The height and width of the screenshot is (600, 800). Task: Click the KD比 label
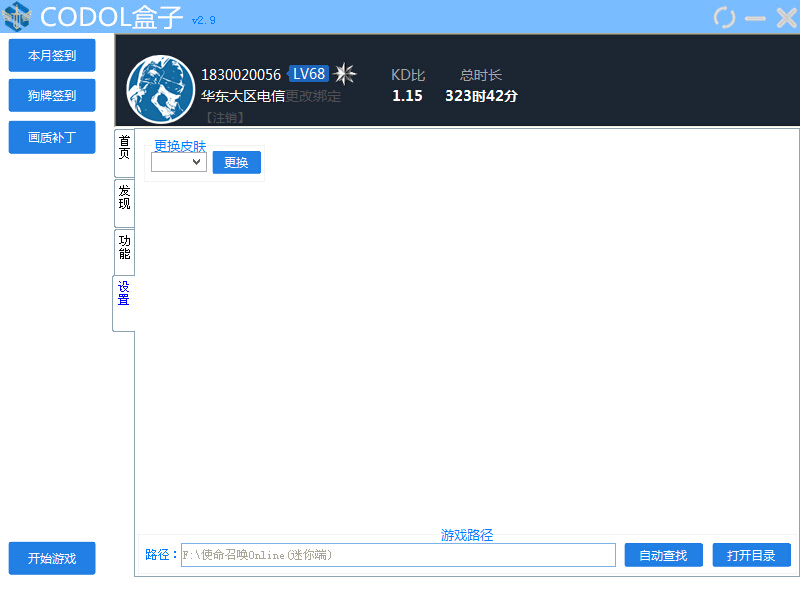click(x=408, y=75)
